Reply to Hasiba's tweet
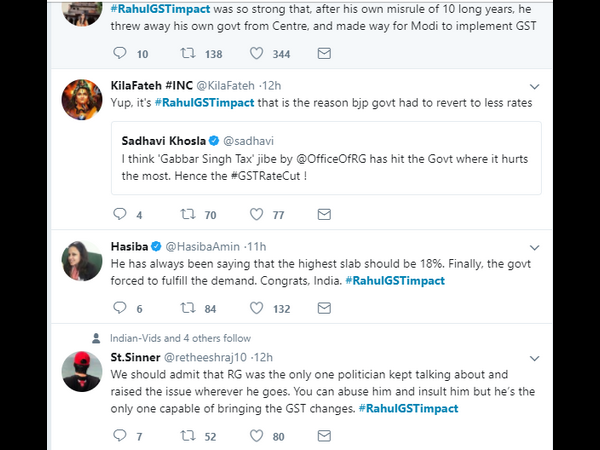Image resolution: width=600 pixels, height=450 pixels. tap(120, 309)
